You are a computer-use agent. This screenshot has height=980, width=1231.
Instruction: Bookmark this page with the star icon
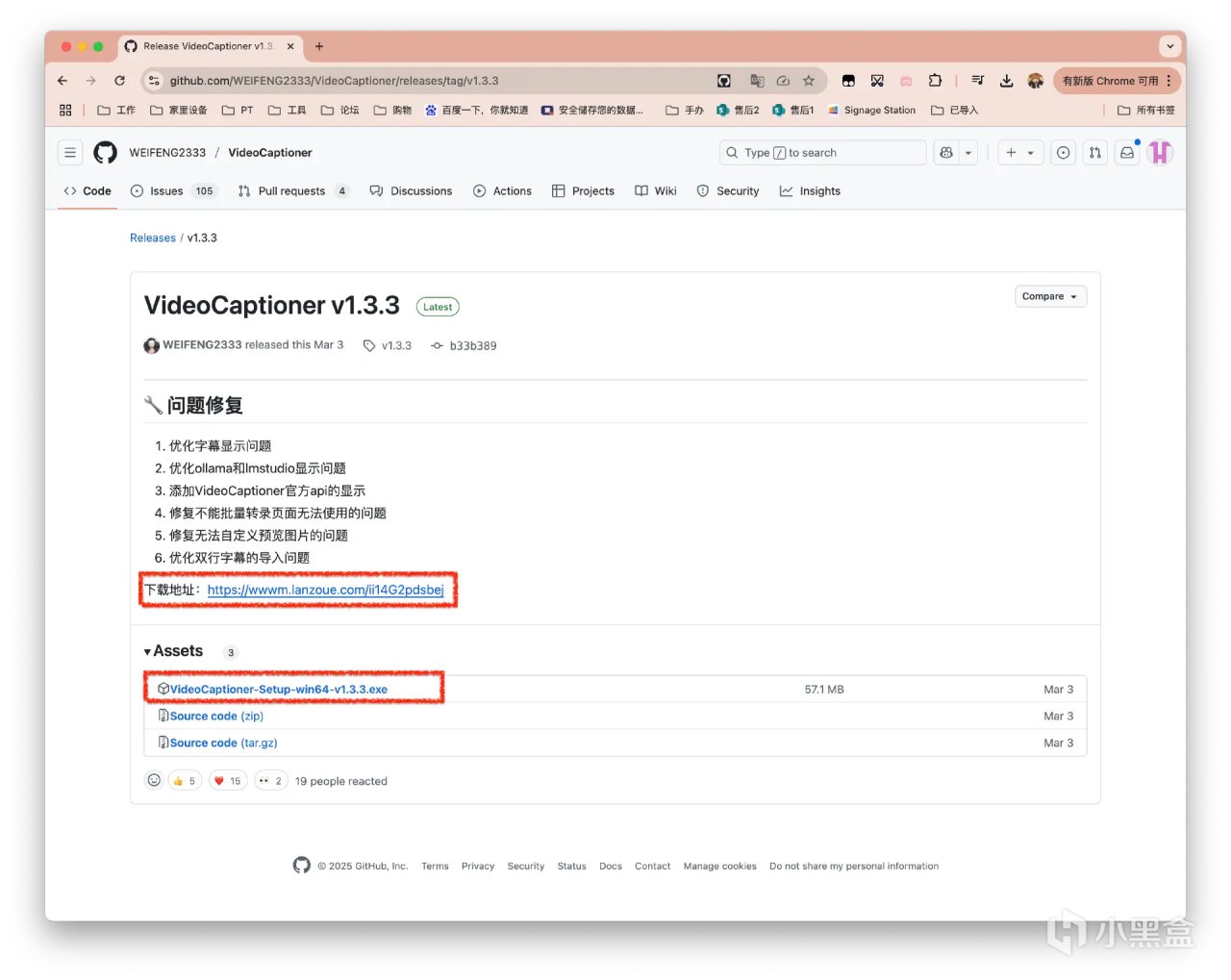click(x=809, y=81)
